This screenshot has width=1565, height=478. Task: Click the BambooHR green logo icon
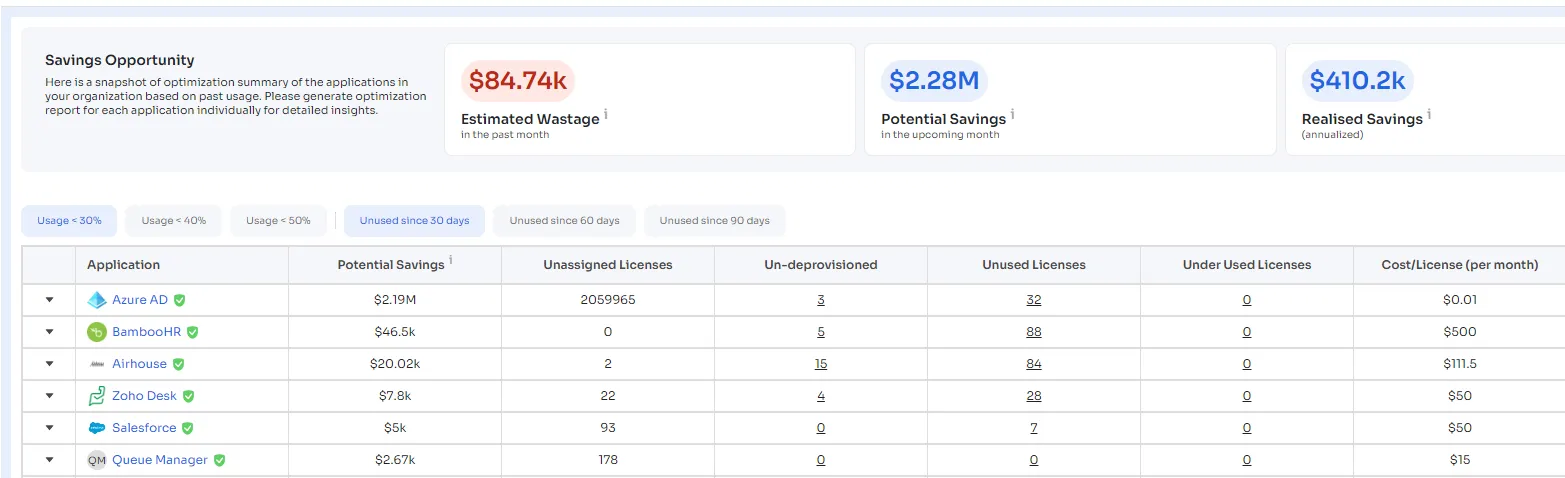pos(97,332)
